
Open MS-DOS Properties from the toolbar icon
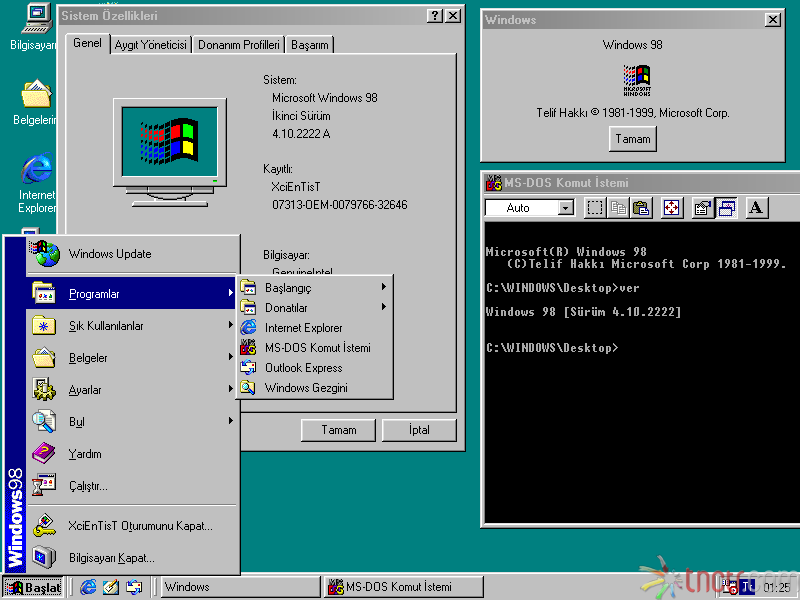click(x=702, y=208)
